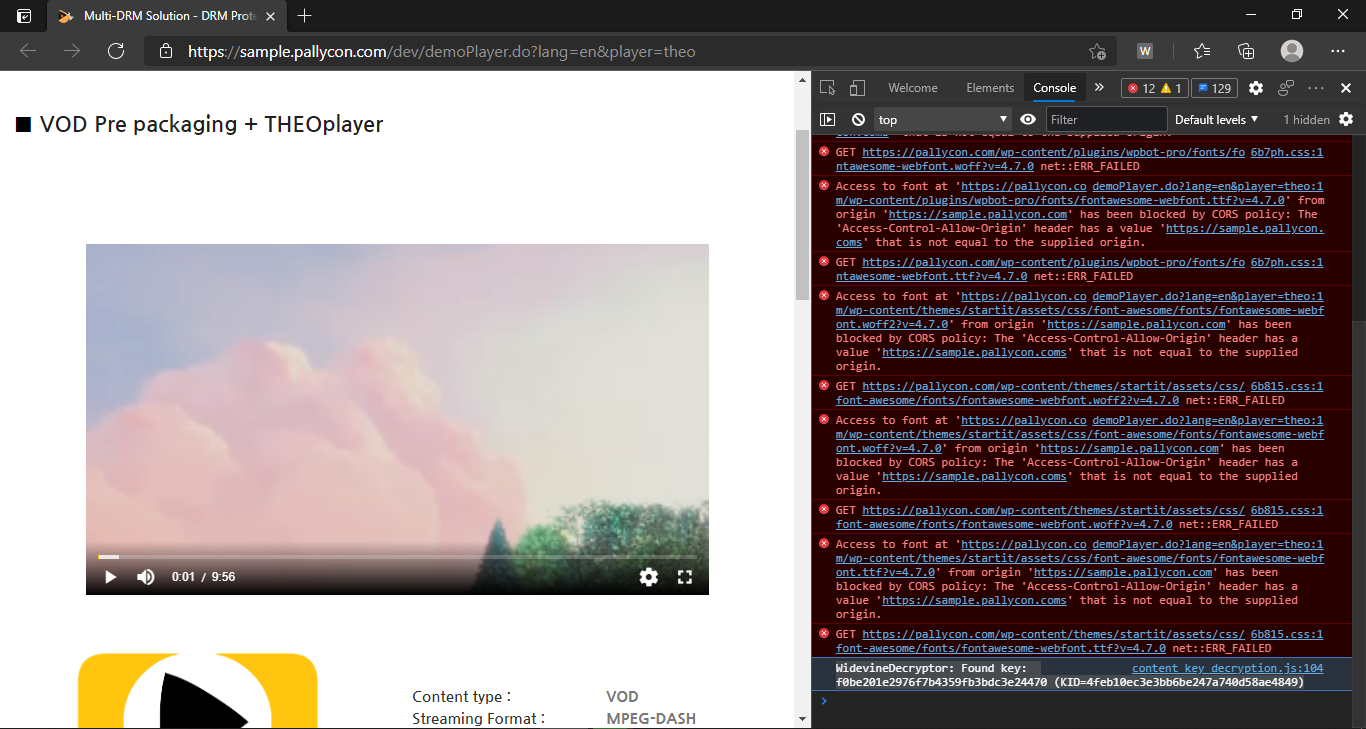1366x729 pixels.
Task: Toggle device emulation in DevTools
Action: point(857,88)
